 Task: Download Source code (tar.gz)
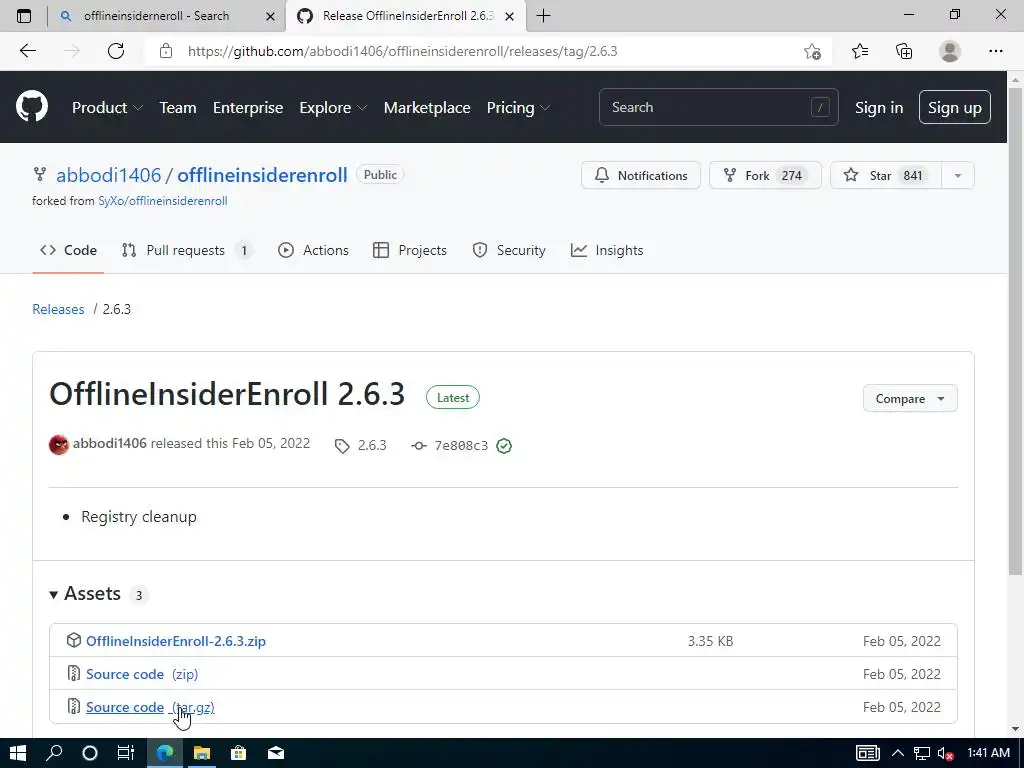click(150, 707)
